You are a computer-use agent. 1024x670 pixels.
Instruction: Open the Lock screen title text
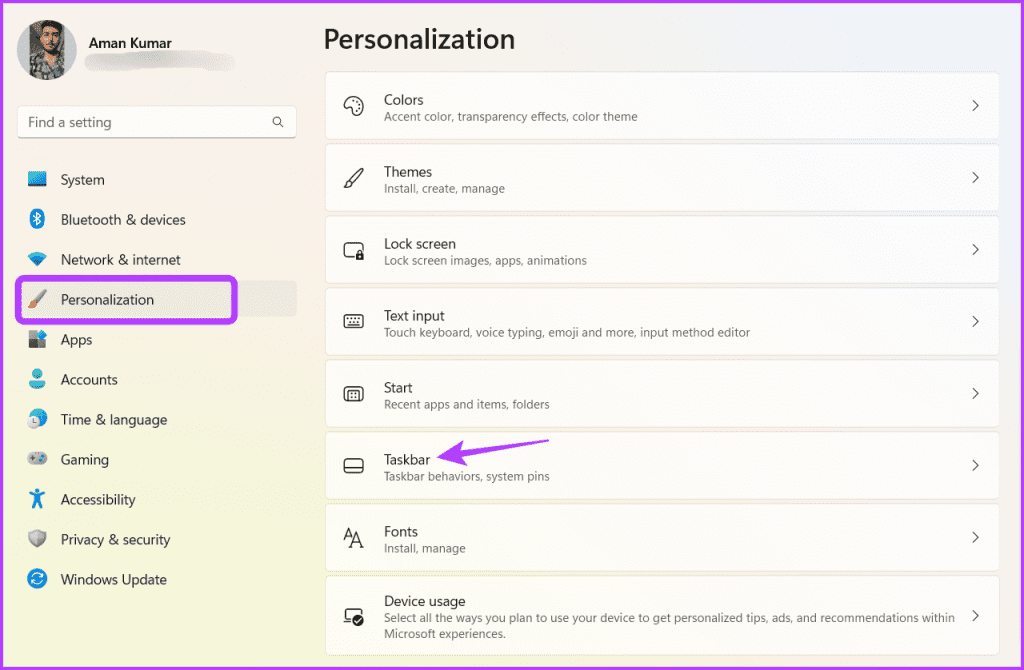point(419,244)
